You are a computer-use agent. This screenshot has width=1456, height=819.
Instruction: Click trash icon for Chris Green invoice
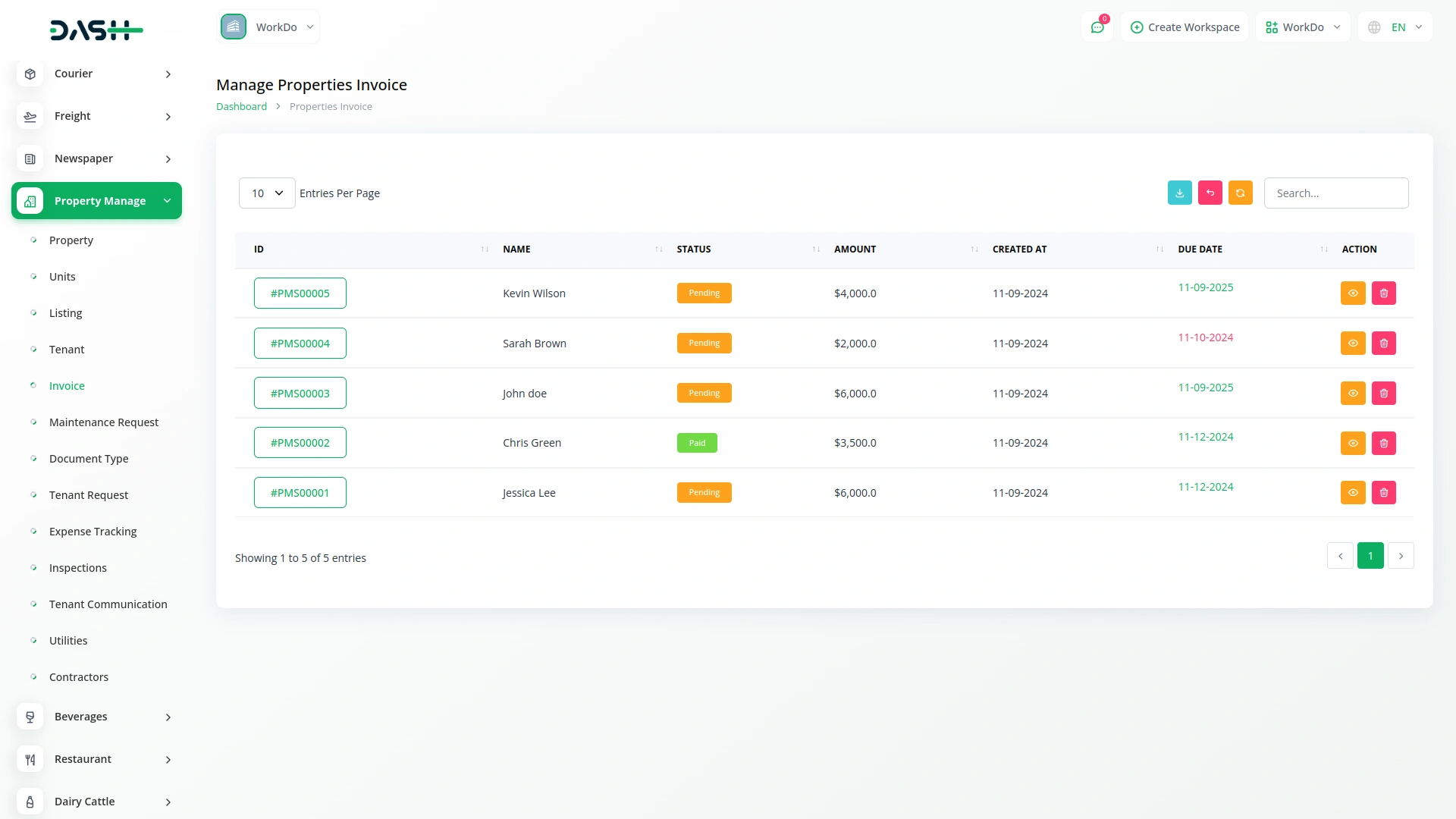pos(1383,443)
